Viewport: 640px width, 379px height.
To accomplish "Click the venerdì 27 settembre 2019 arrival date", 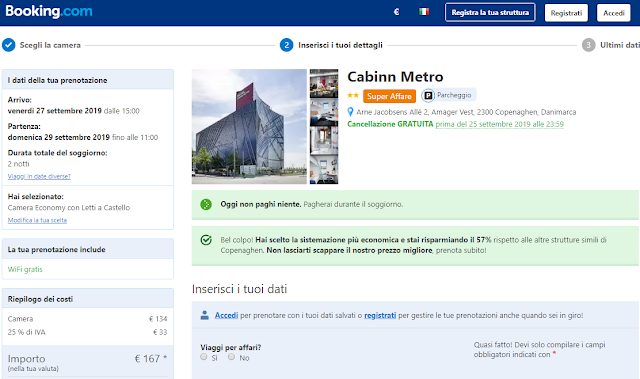I will point(54,111).
